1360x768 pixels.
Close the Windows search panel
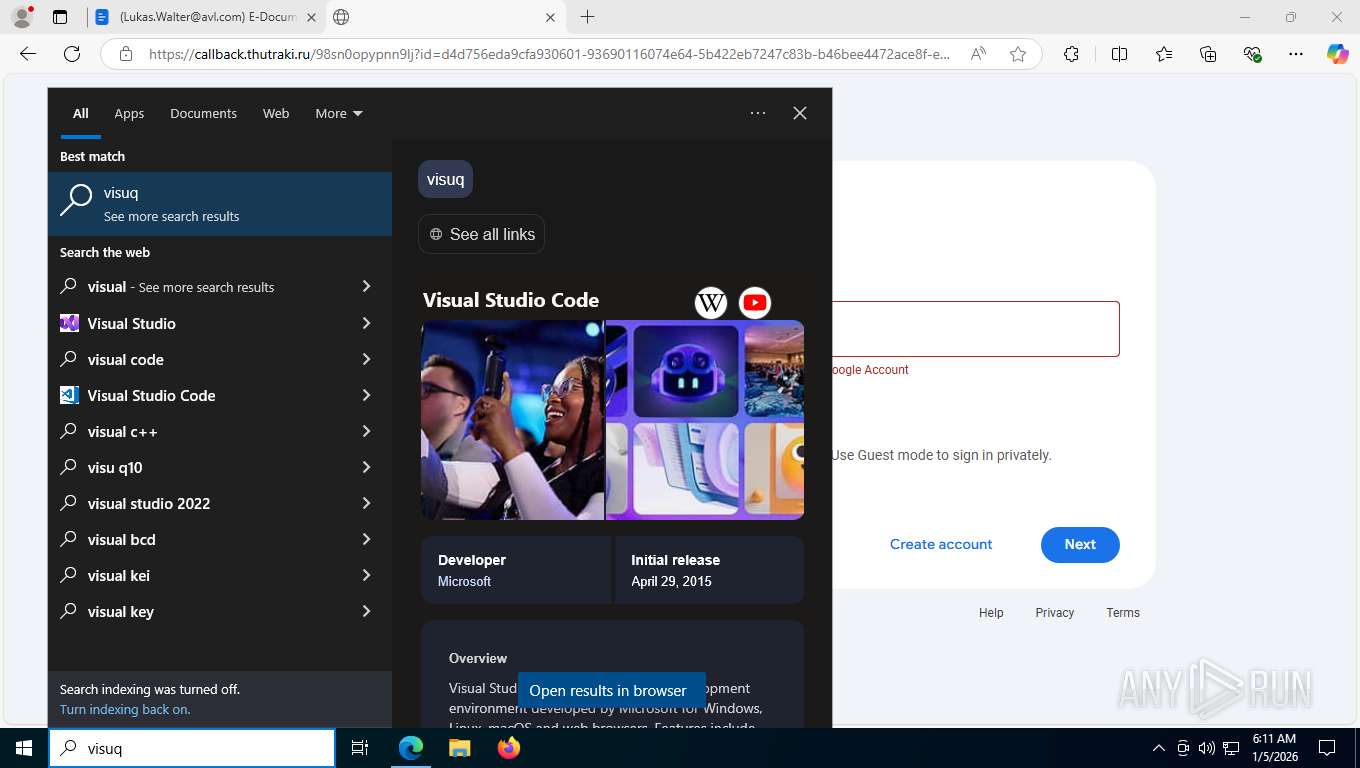(x=800, y=113)
